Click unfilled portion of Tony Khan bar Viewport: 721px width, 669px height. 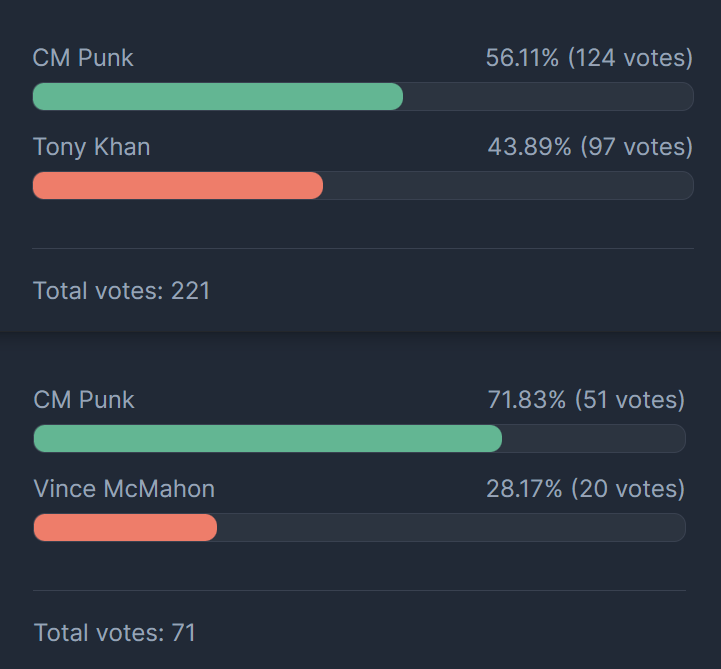coord(508,186)
